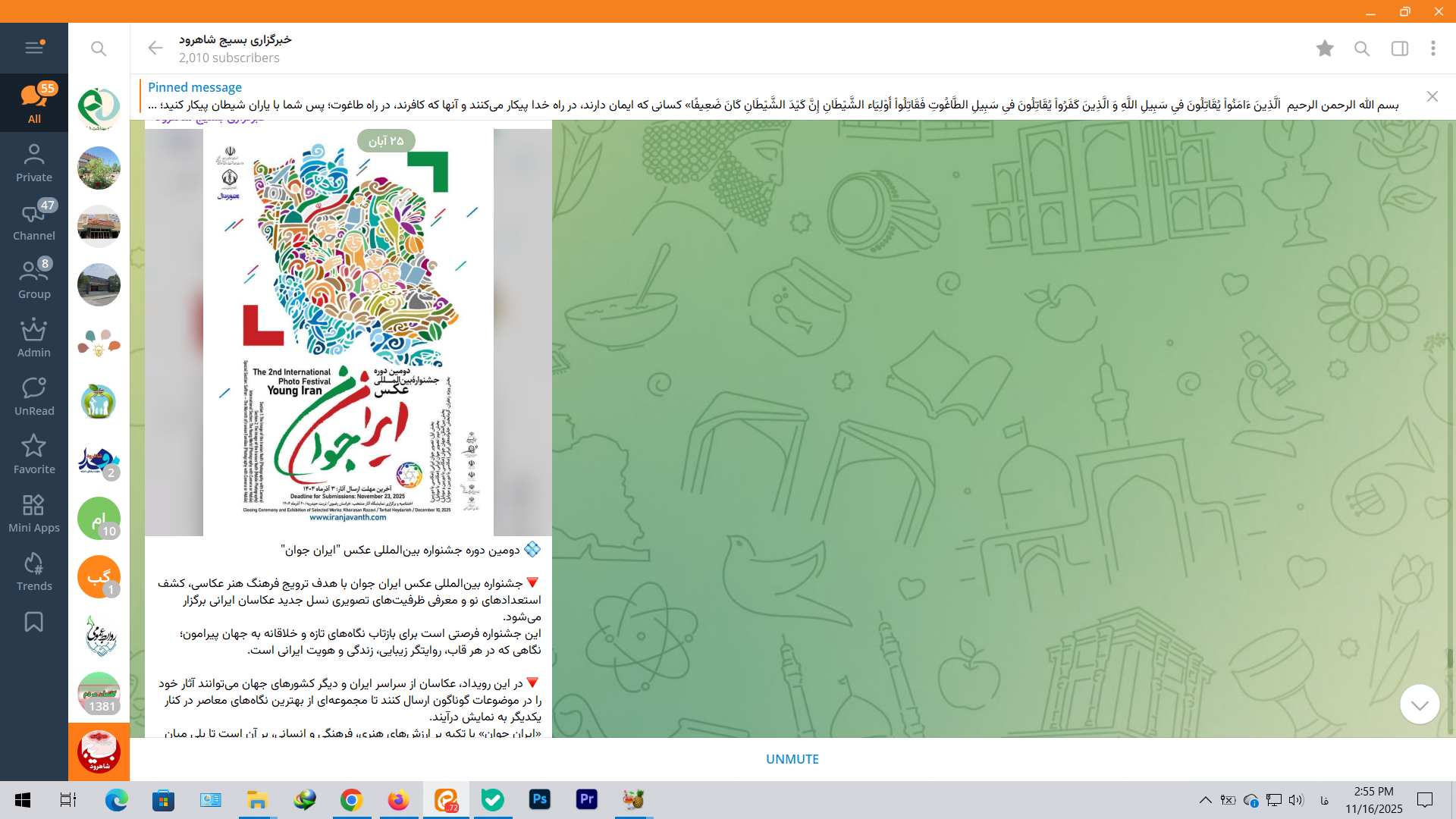Open the three-dot channel options menu
This screenshot has height=819, width=1456.
[1433, 49]
